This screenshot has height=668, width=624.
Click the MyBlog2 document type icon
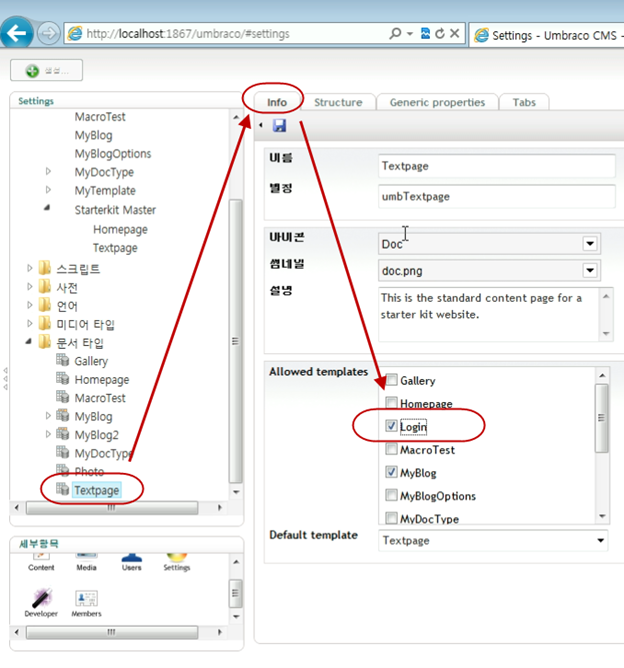click(x=63, y=434)
